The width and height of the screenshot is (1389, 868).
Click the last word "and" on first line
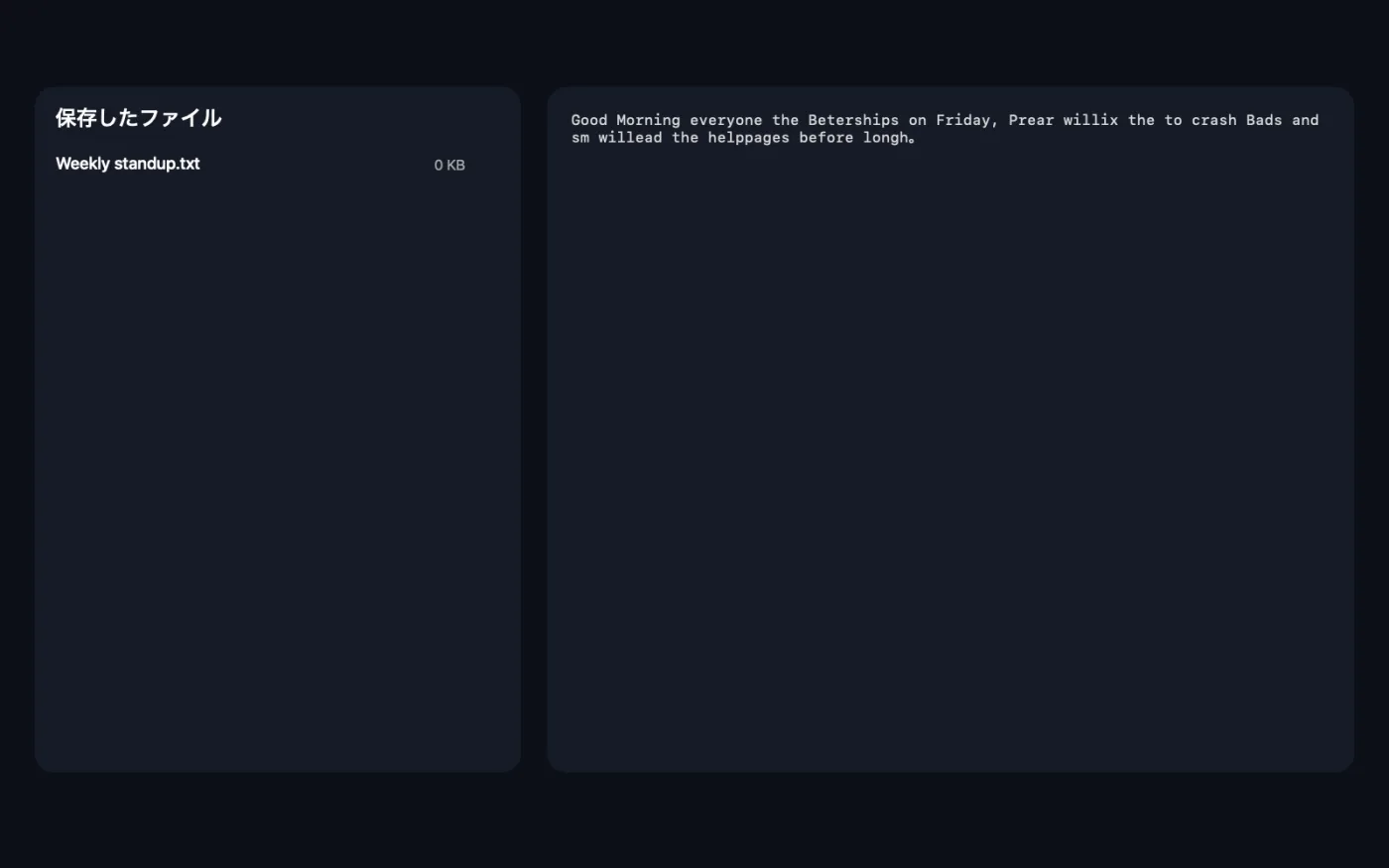[1306, 120]
